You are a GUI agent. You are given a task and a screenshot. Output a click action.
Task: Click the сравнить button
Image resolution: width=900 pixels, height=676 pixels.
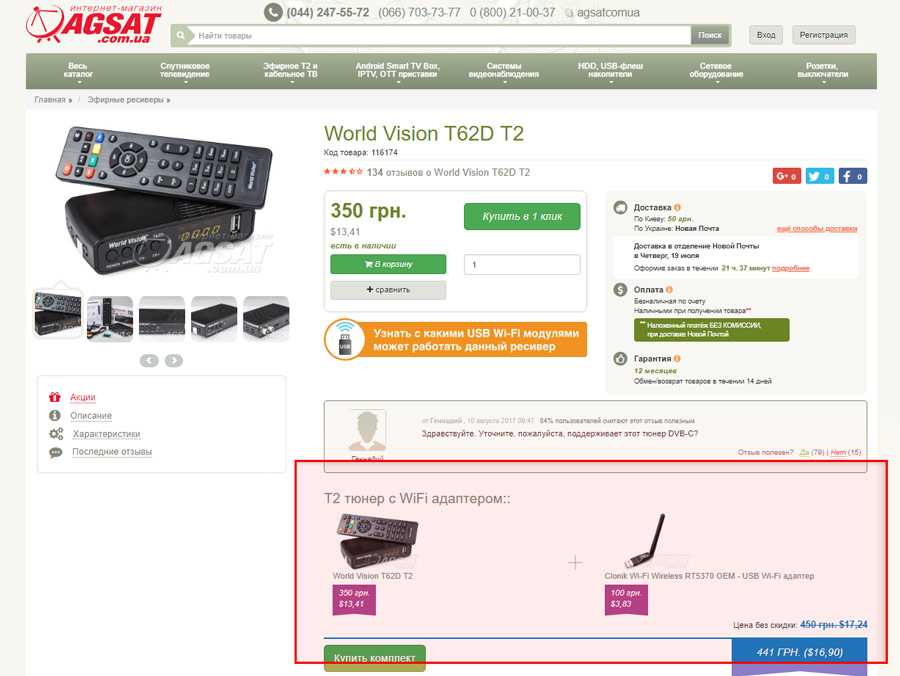click(388, 290)
